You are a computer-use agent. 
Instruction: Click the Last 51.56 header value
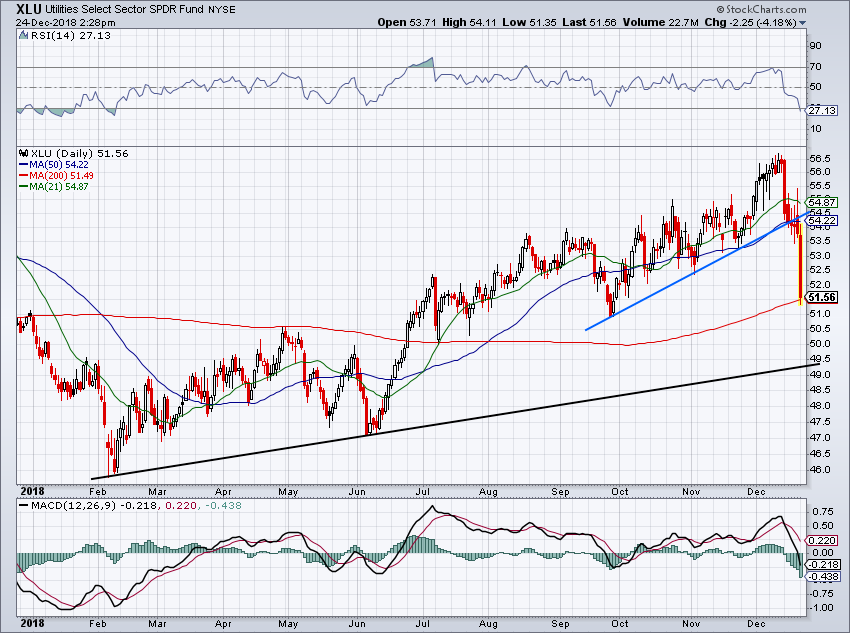coord(589,23)
